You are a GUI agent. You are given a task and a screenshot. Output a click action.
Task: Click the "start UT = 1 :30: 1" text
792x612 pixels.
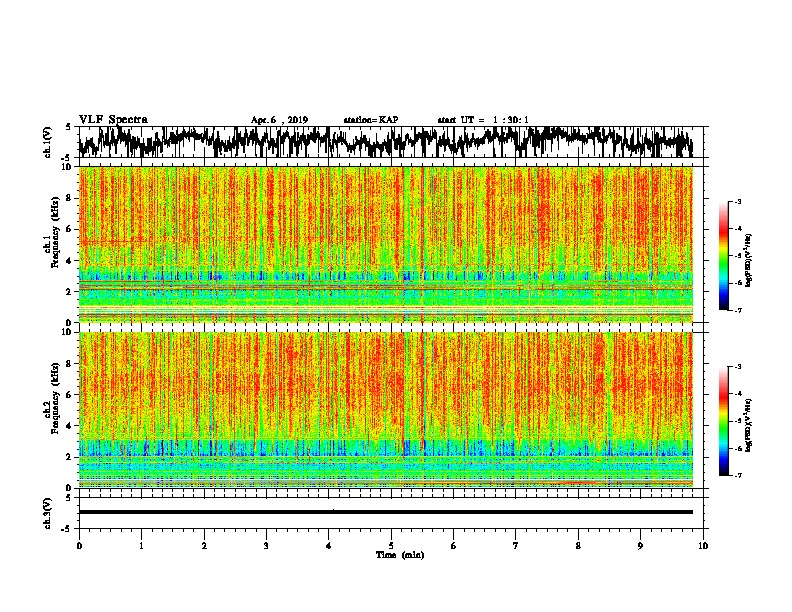(483, 120)
